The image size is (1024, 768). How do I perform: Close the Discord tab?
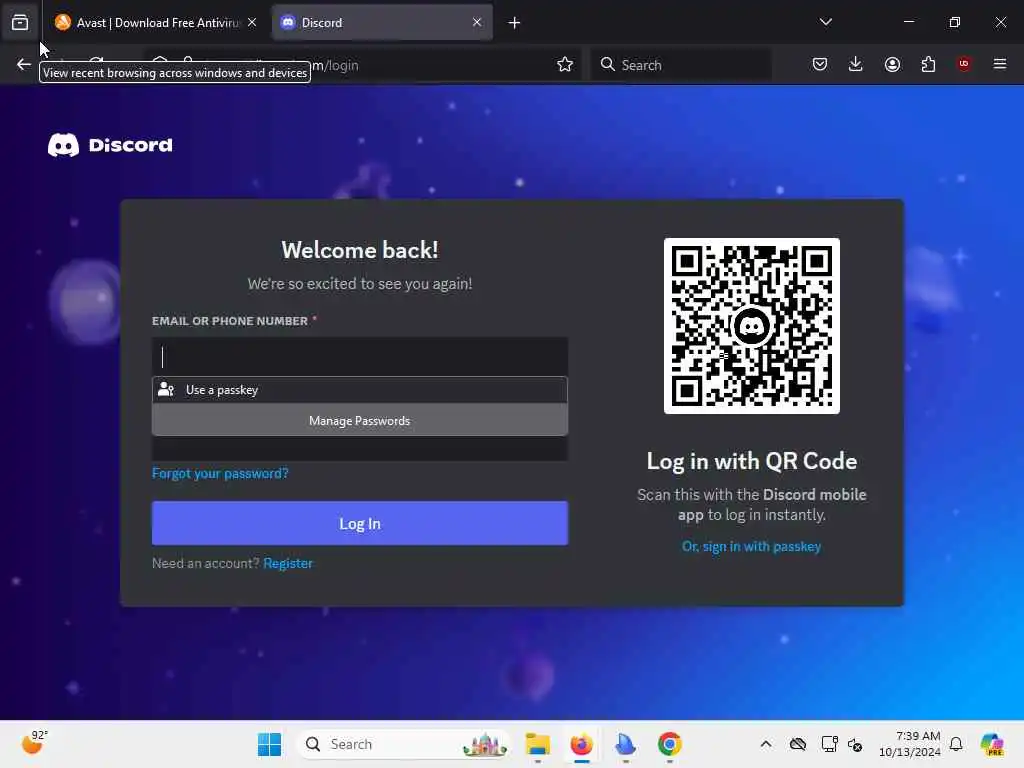(477, 23)
